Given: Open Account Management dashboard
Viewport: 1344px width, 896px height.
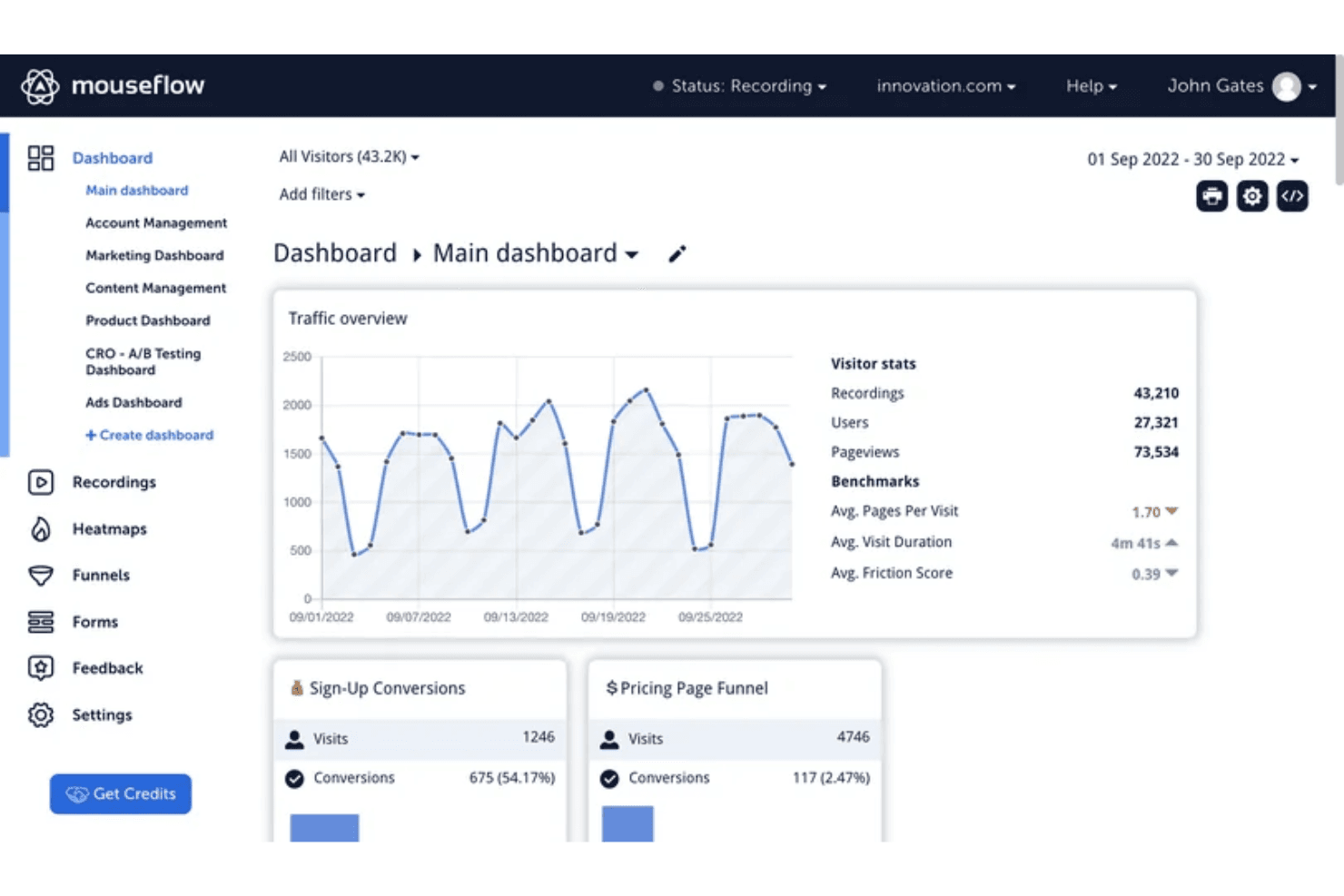Looking at the screenshot, I should coord(156,223).
